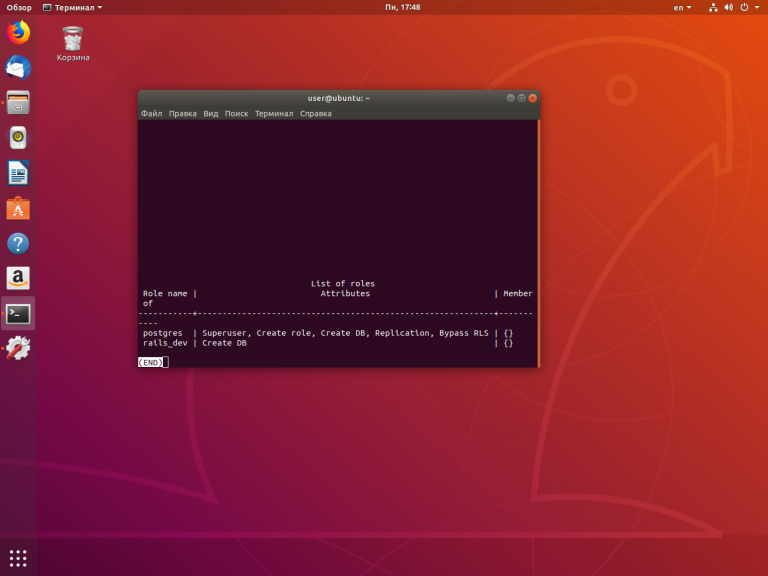Maximize the terminal window

(x=522, y=98)
